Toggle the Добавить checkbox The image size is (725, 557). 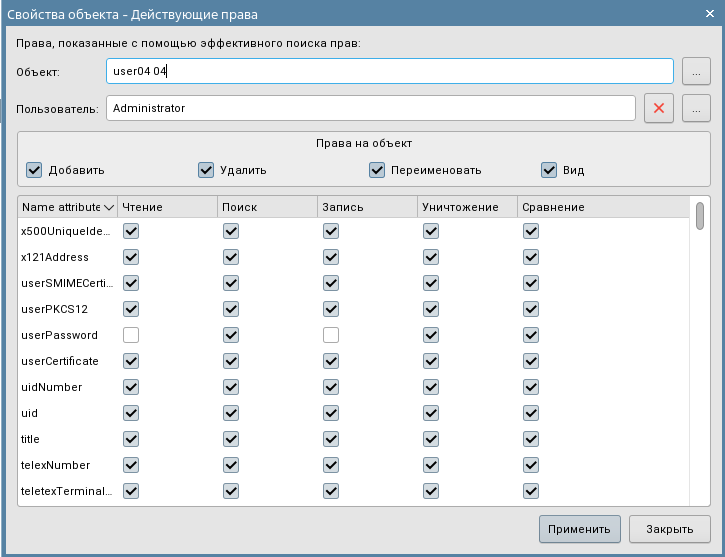tap(34, 170)
